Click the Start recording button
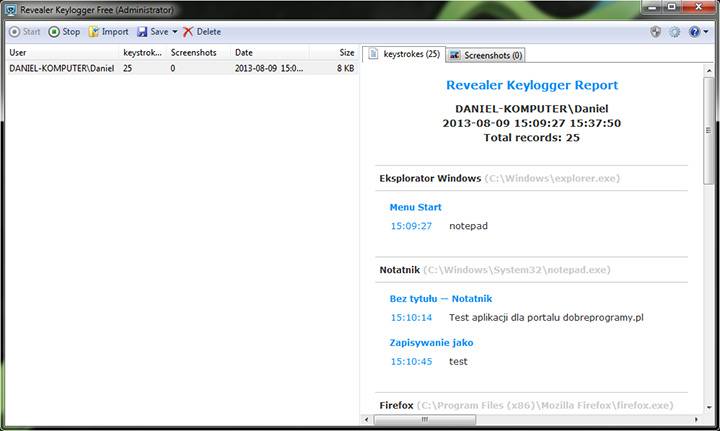720x431 pixels. 25,32
